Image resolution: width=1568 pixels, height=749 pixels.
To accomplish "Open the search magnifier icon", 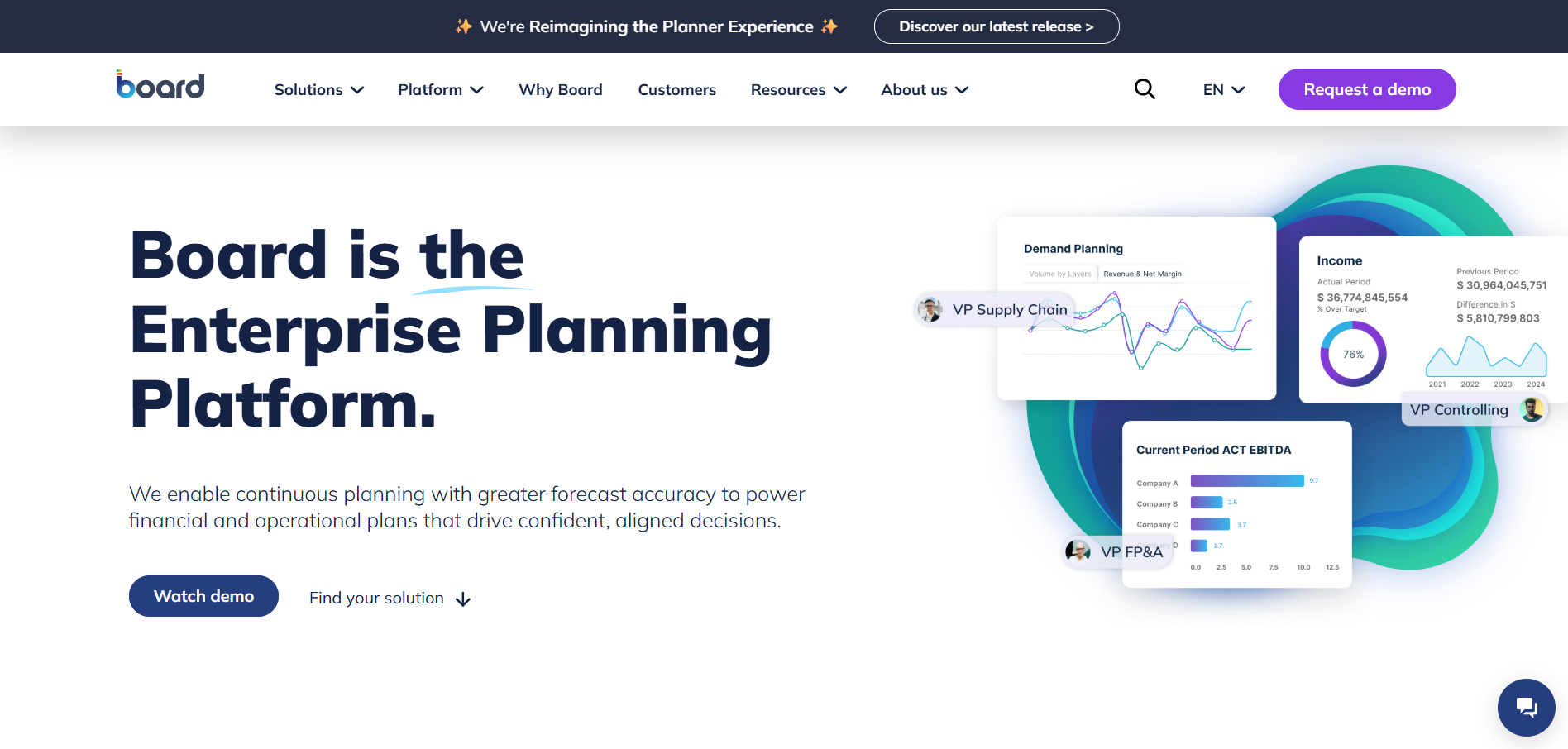I will (x=1145, y=88).
